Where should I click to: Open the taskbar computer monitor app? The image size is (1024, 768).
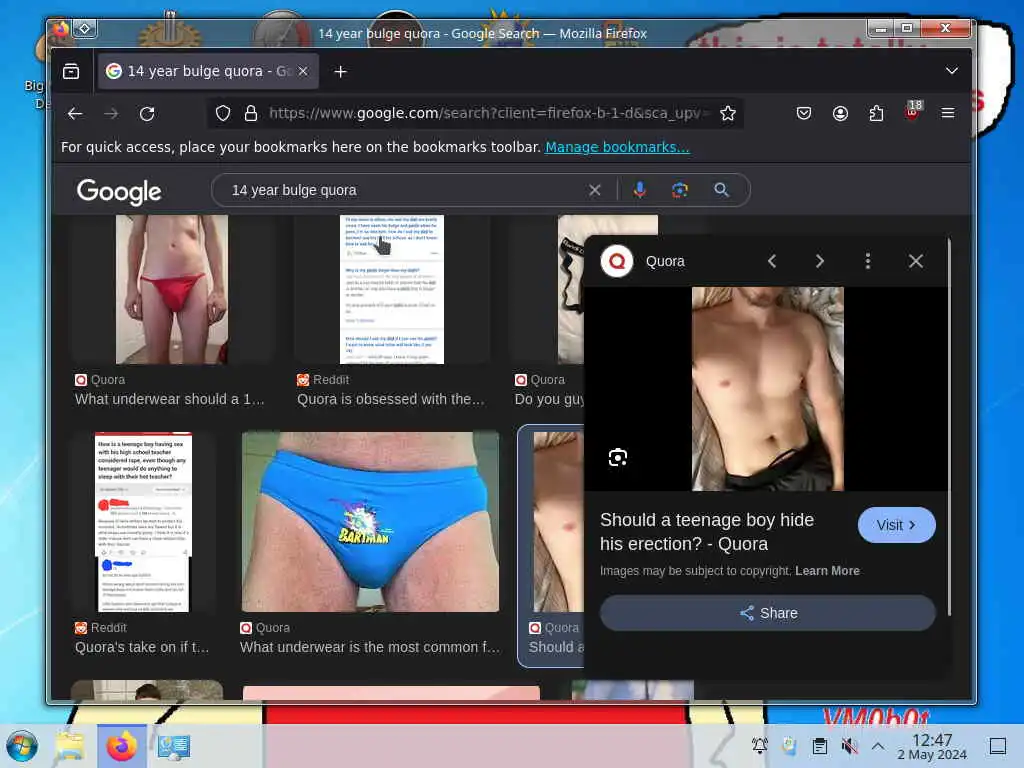coord(174,746)
